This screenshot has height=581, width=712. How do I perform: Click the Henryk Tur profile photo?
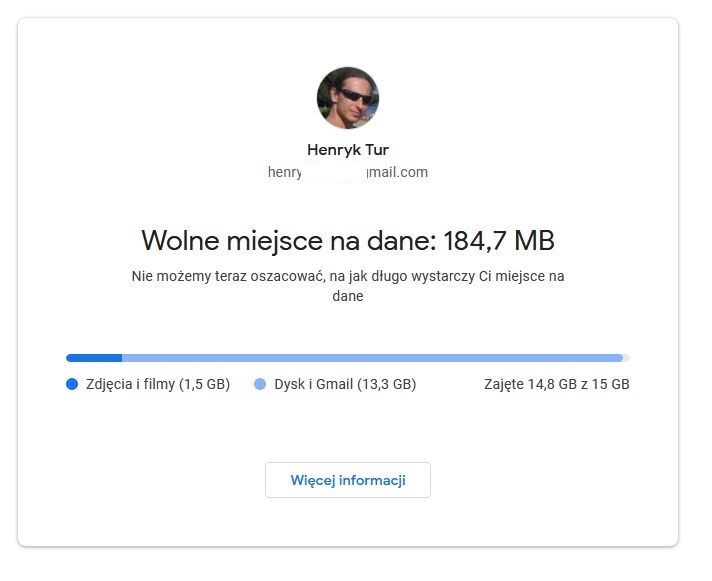348,98
